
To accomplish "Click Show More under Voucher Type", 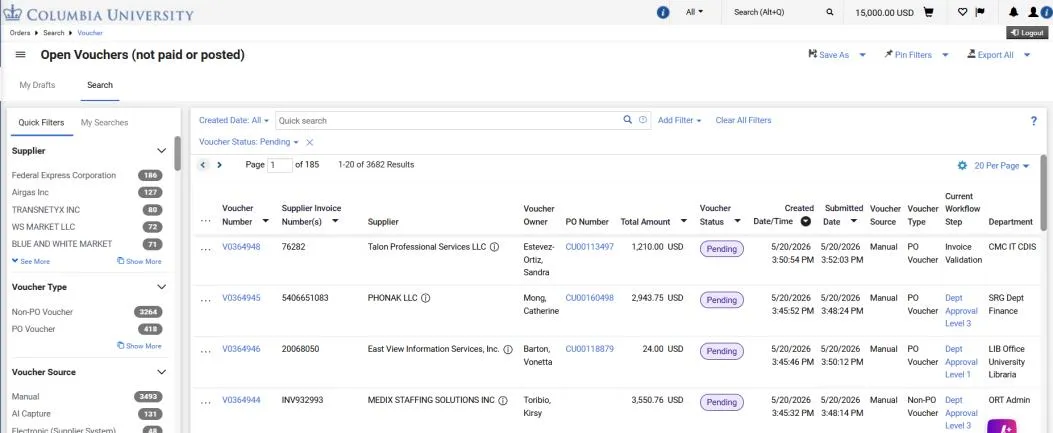I will click(139, 346).
